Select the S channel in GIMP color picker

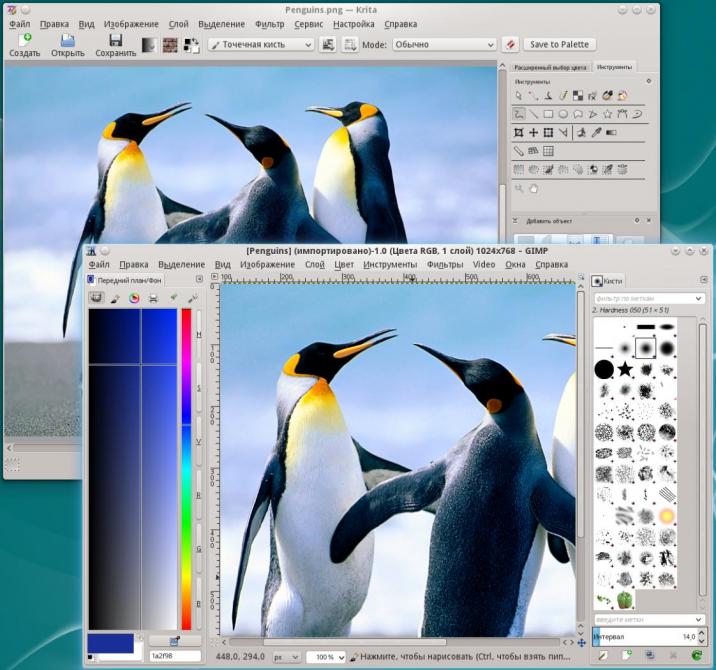(198, 387)
